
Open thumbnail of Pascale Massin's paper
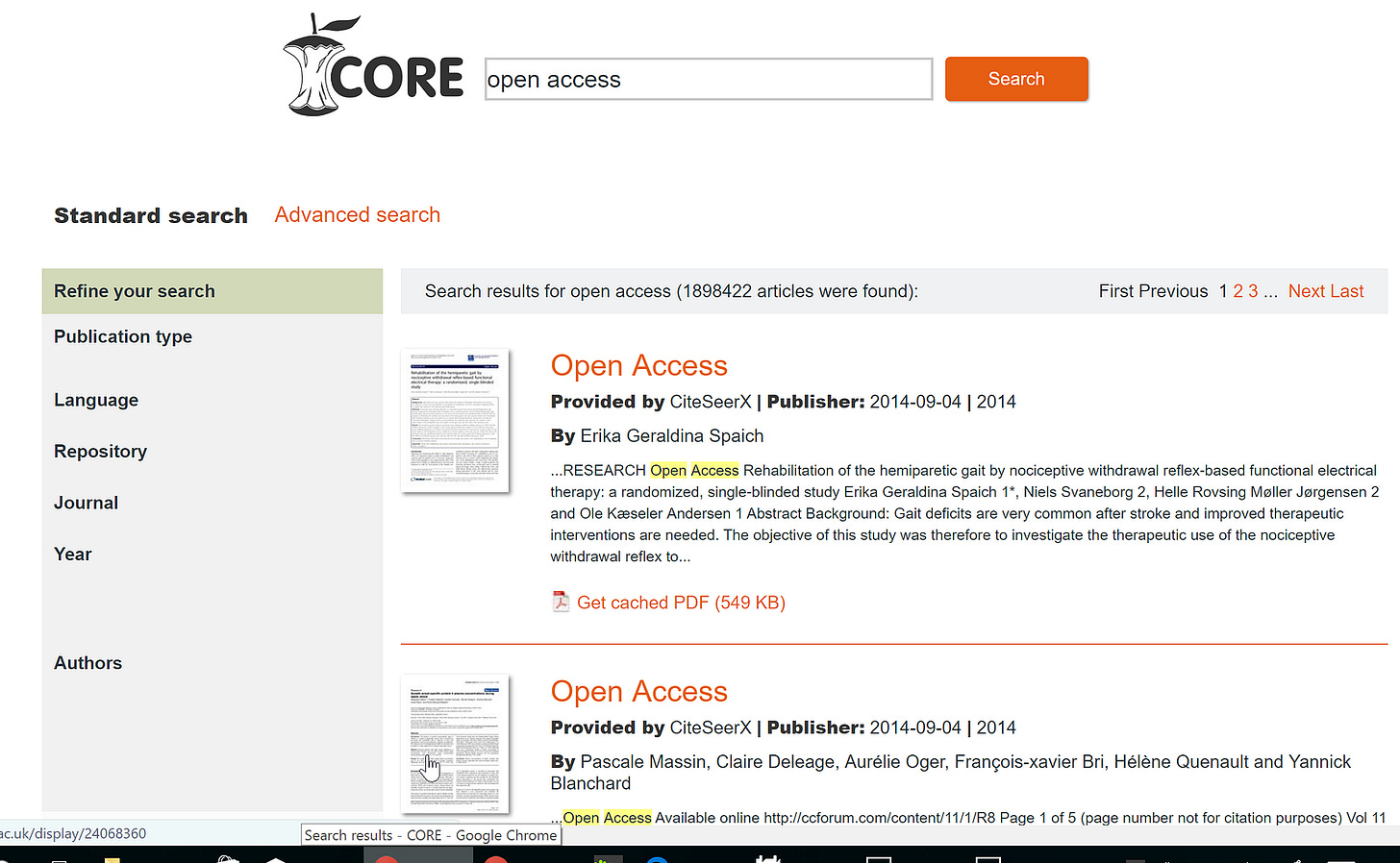pos(455,743)
